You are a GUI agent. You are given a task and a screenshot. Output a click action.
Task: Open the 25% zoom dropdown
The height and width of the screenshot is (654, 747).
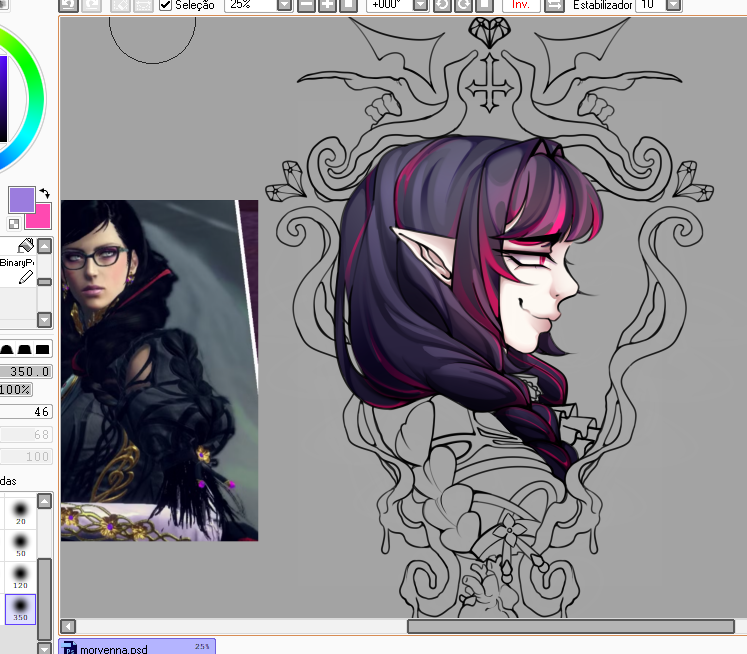[284, 5]
